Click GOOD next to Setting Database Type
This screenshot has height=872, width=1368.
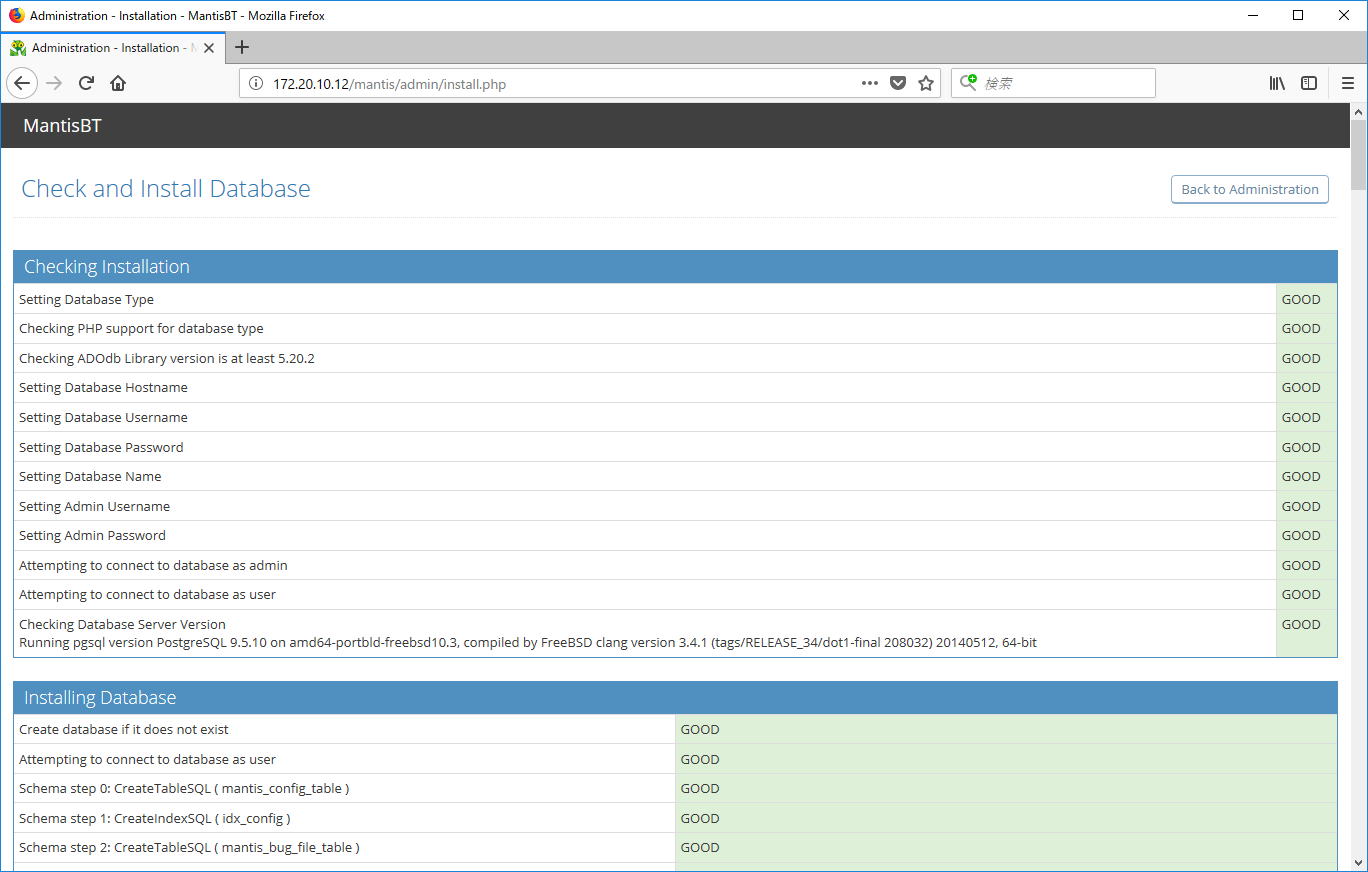click(x=1301, y=299)
